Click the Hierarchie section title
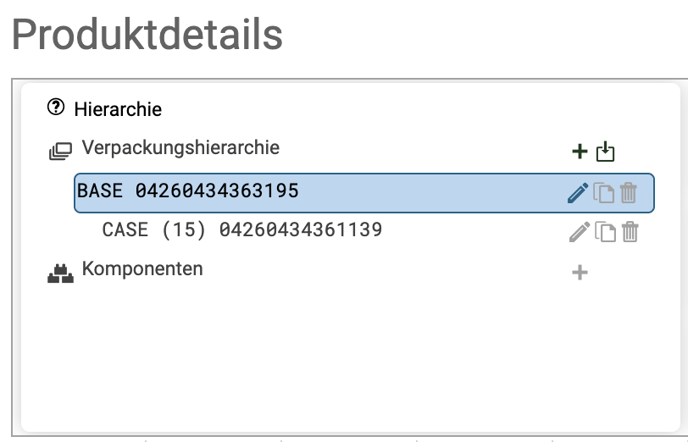Viewport: 688px width, 442px height. [118, 109]
